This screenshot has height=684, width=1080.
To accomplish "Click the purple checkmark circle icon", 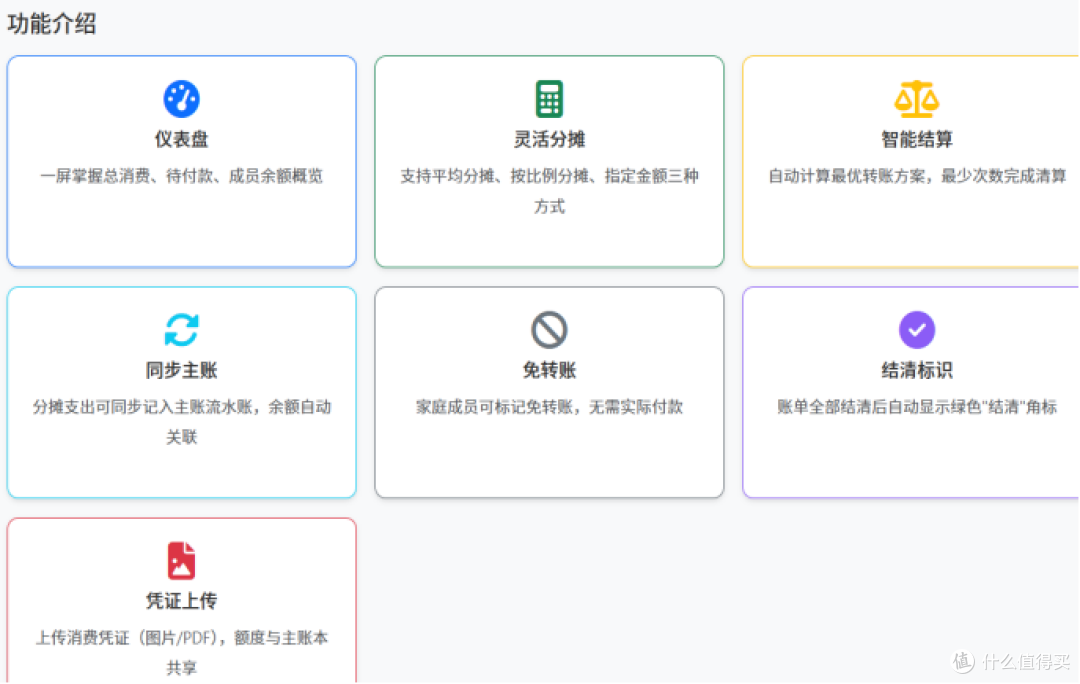I will (x=917, y=329).
